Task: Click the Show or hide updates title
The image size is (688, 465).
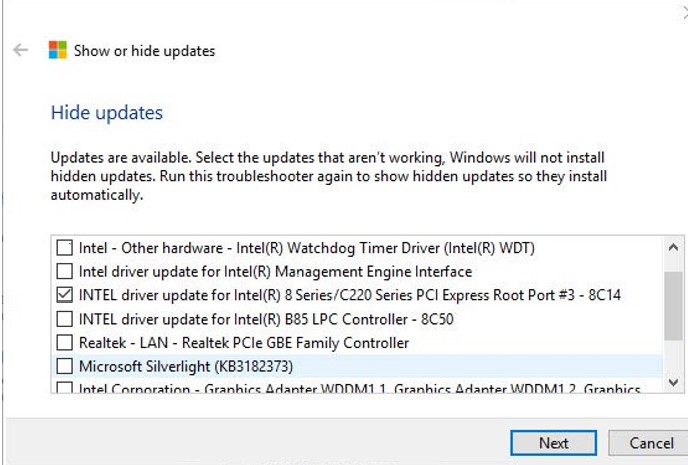Action: click(144, 50)
